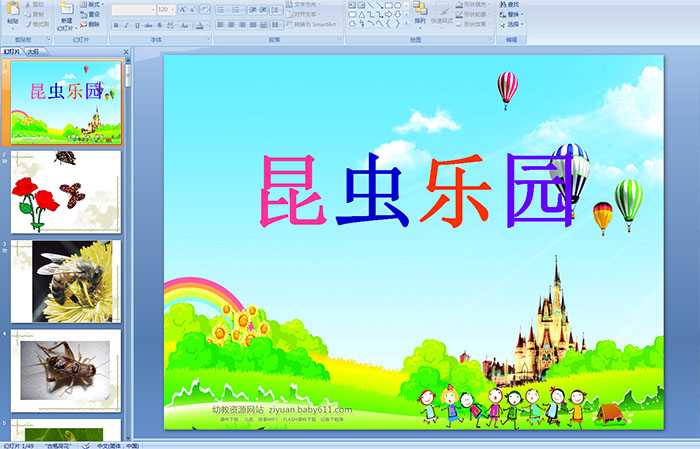
Task: Expand the shapes gallery more button
Action: (x=406, y=23)
